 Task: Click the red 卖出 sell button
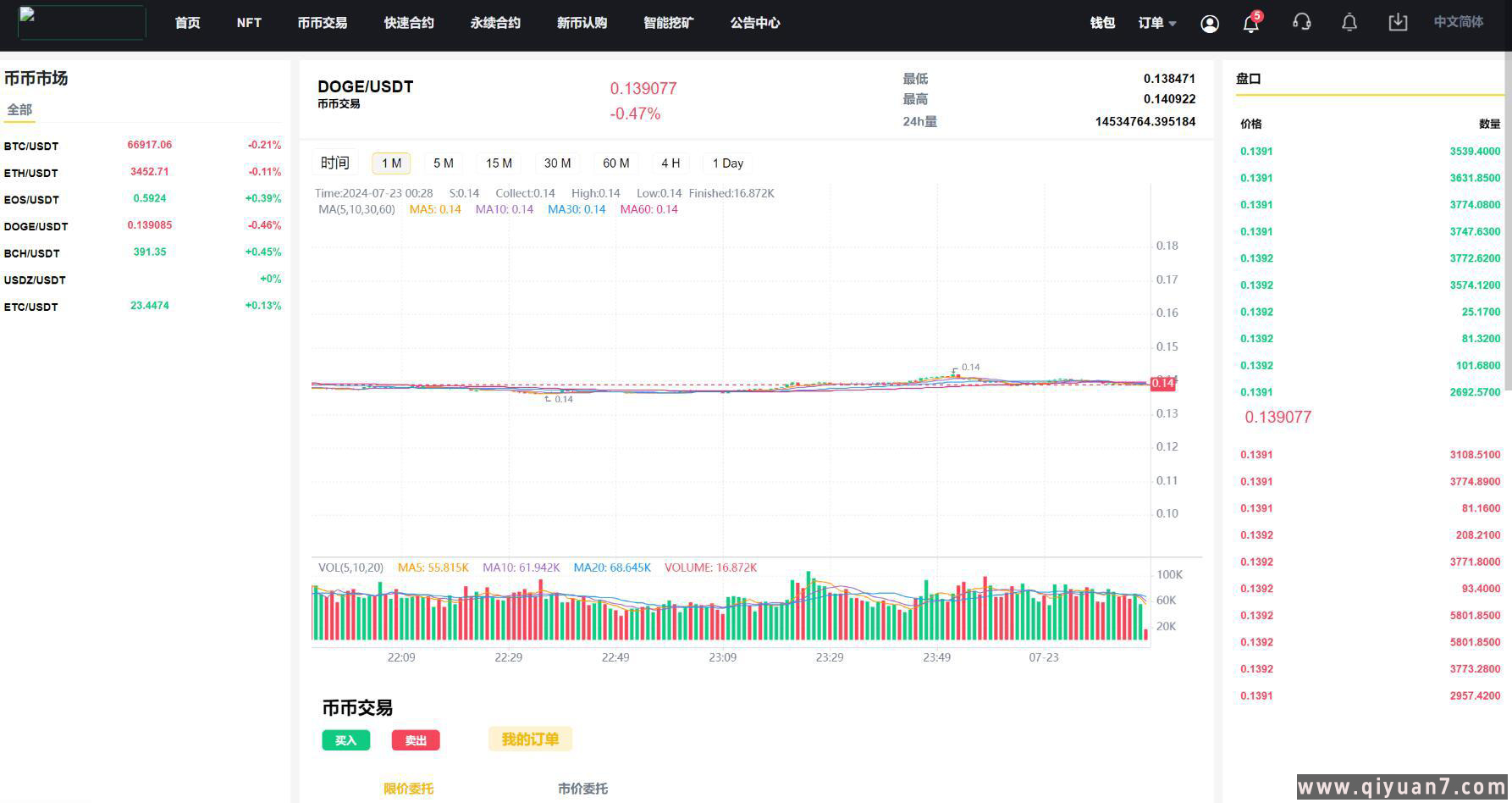[x=416, y=740]
